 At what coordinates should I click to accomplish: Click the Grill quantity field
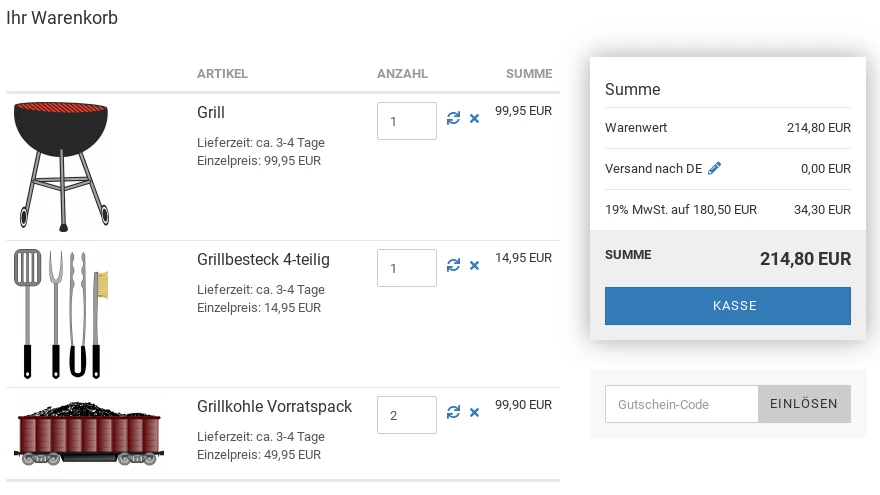click(x=407, y=121)
